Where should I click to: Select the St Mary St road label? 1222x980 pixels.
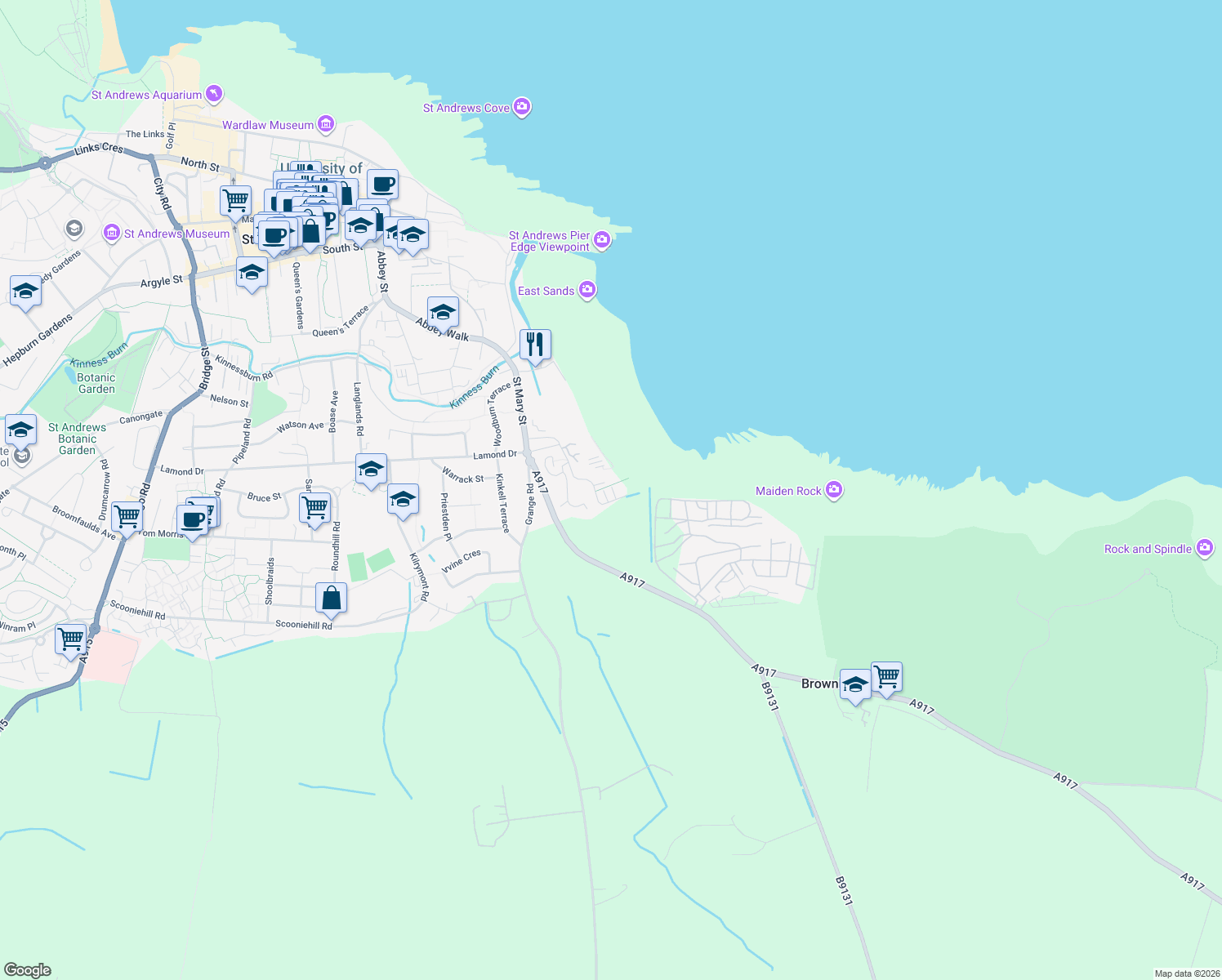520,400
